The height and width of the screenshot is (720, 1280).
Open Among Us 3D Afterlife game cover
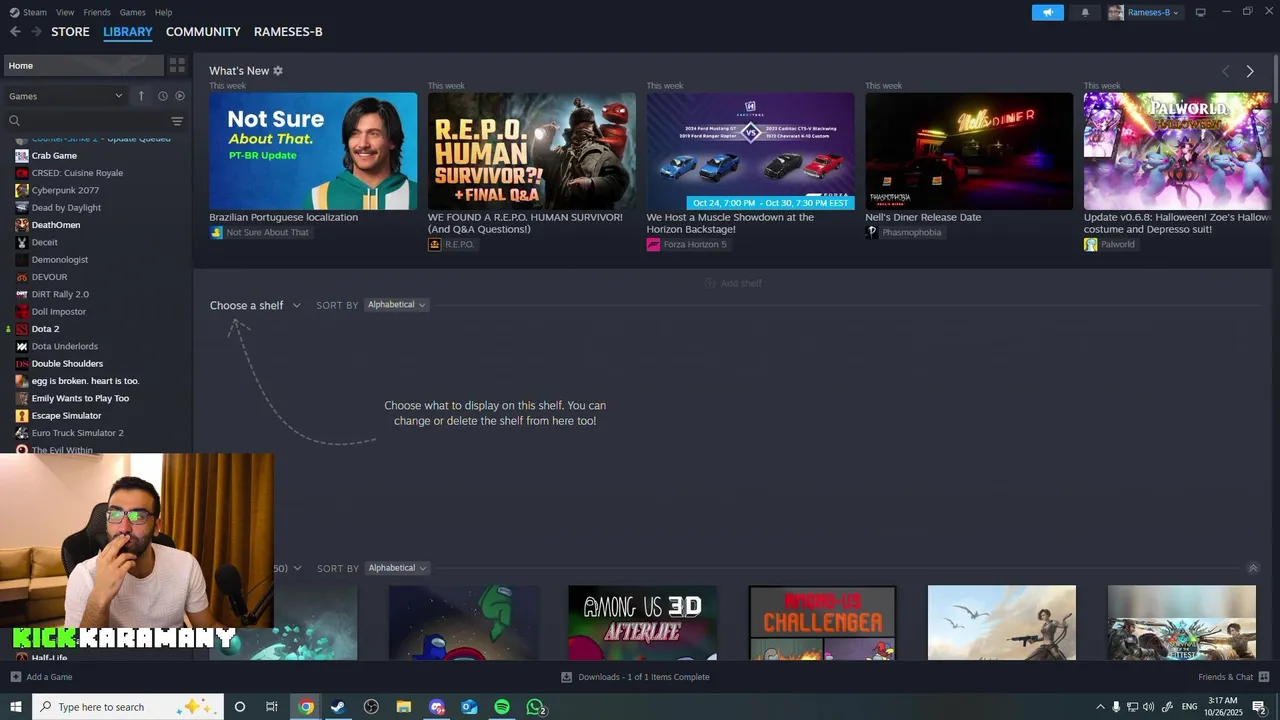click(x=642, y=622)
